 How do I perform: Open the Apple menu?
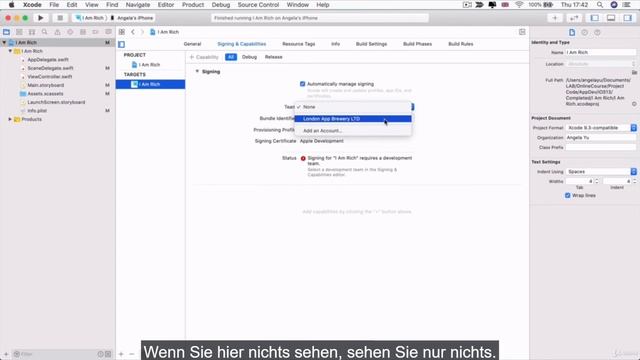[x=11, y=5]
